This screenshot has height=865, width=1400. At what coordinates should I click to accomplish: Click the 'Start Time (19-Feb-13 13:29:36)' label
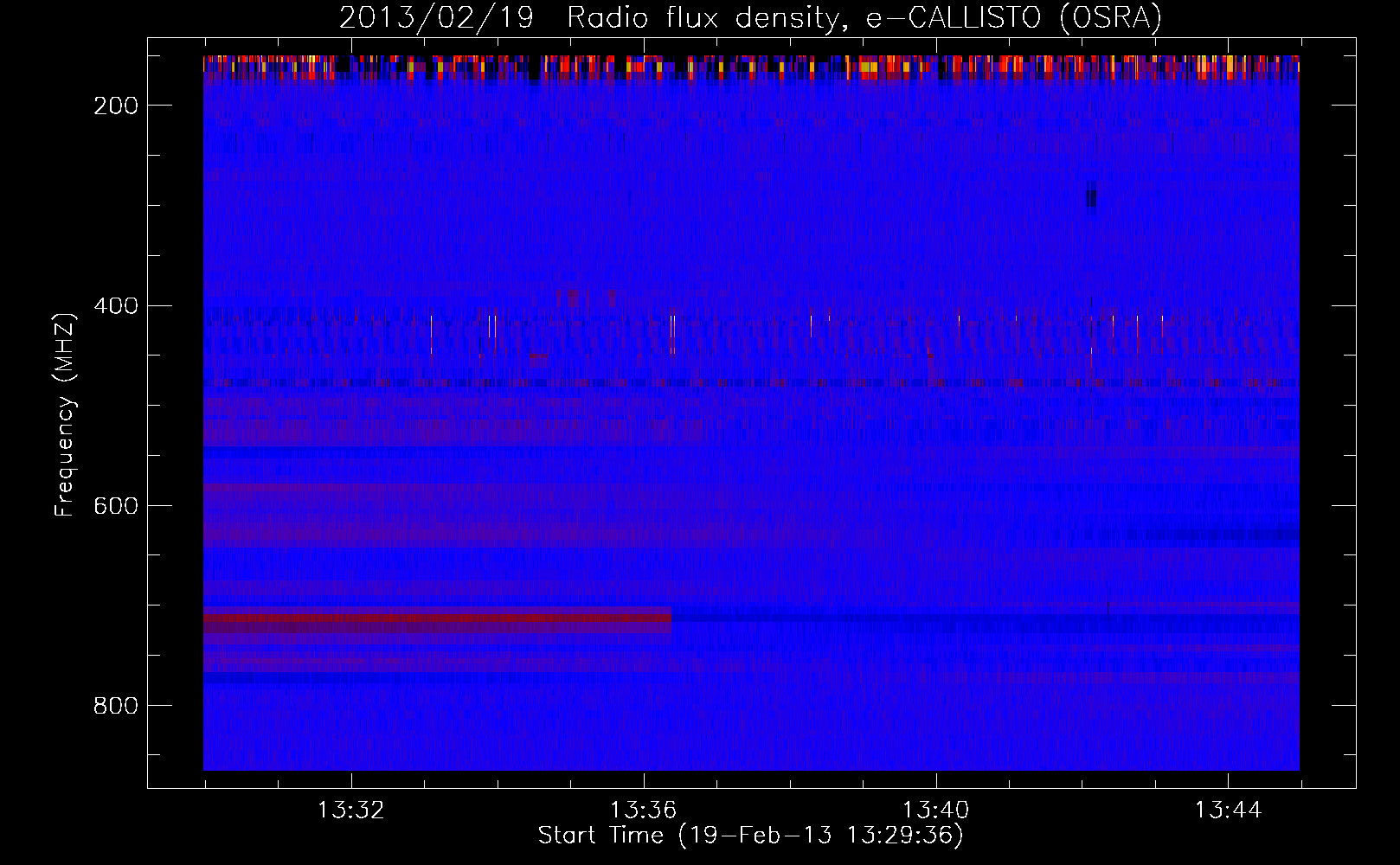coord(750,836)
